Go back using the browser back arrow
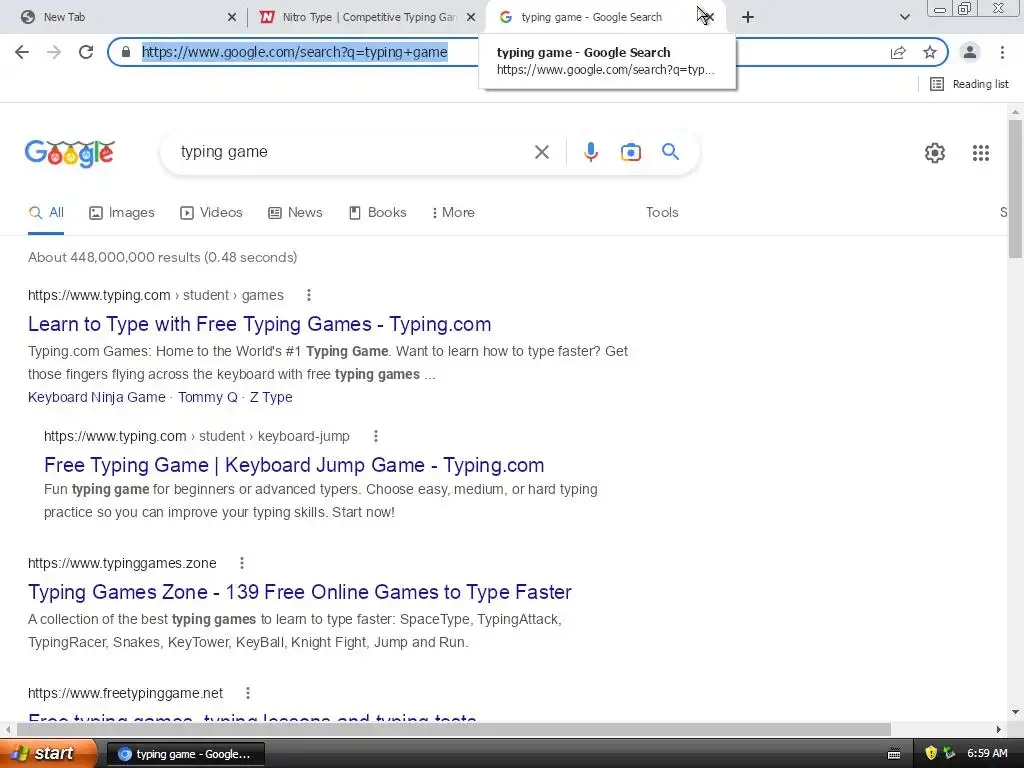 22,52
